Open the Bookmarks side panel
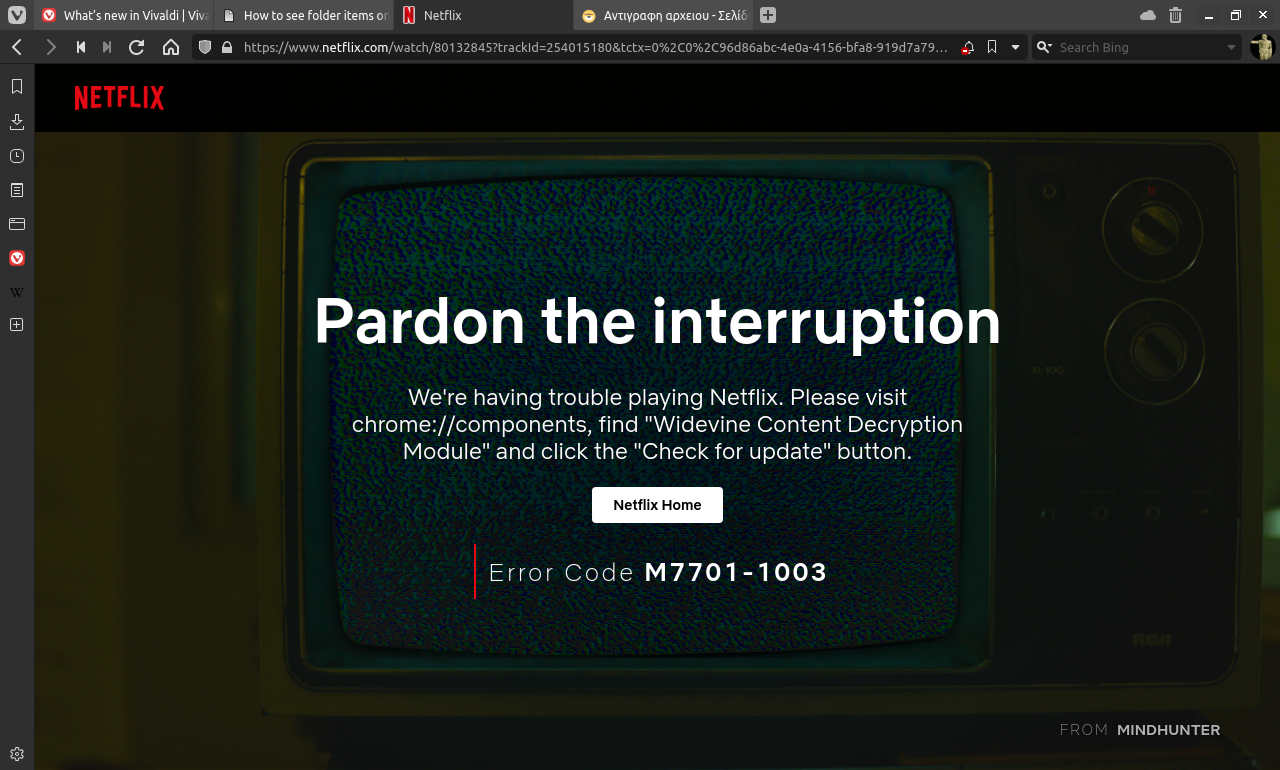This screenshot has height=770, width=1280. tap(17, 87)
